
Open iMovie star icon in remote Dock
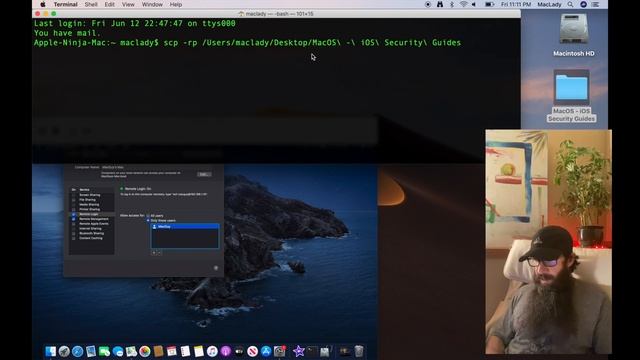point(298,351)
